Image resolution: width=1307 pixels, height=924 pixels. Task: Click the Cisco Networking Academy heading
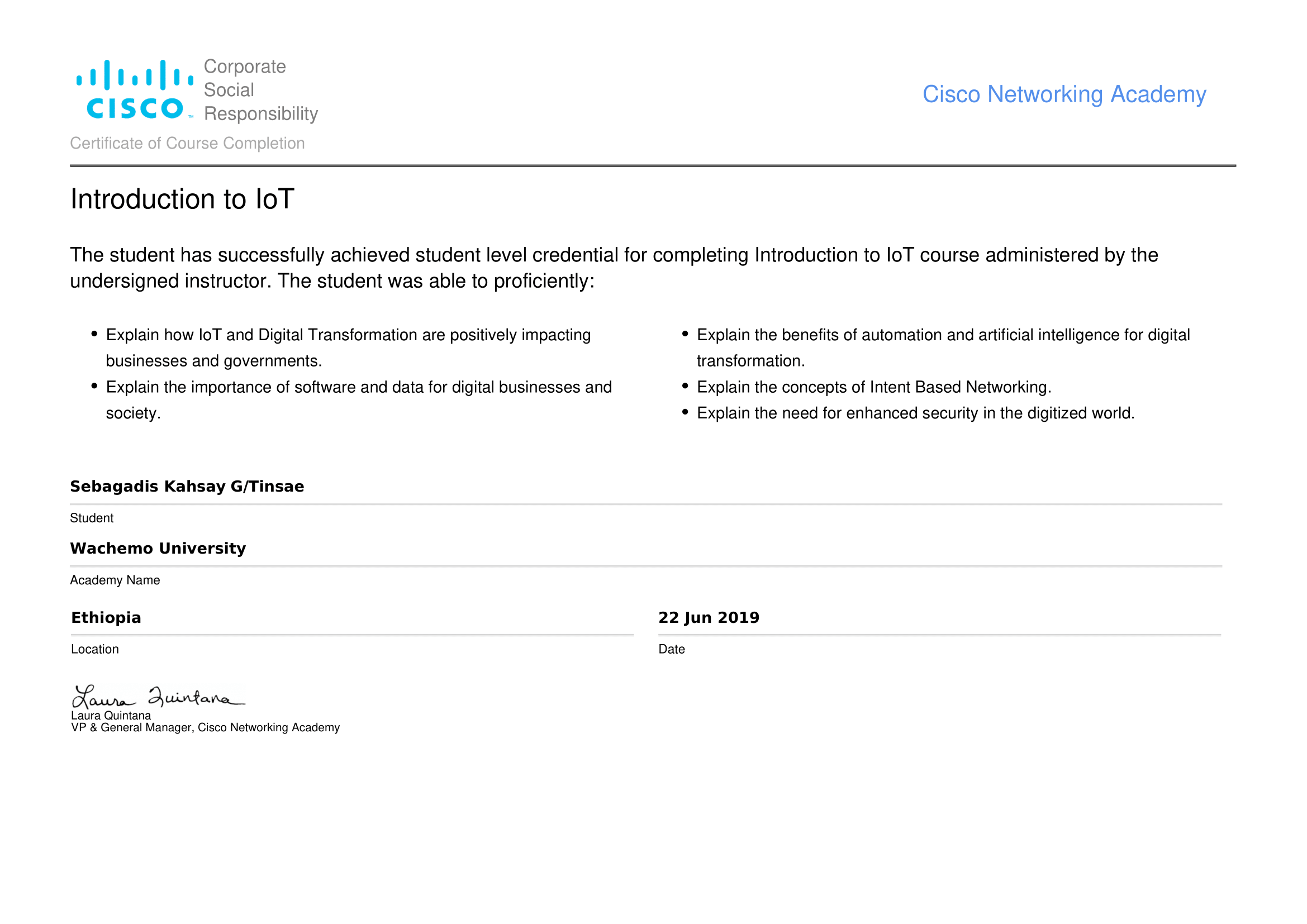(x=1064, y=94)
